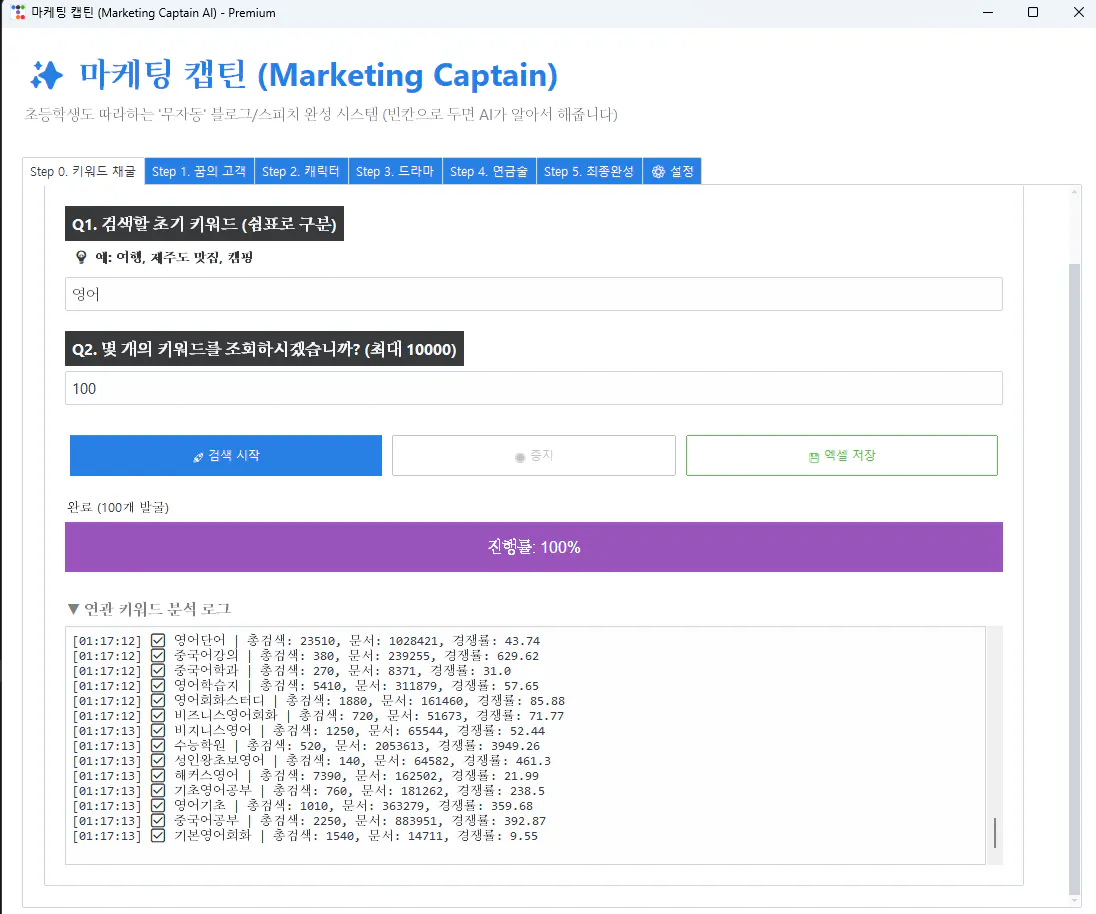The width and height of the screenshot is (1096, 914).
Task: Switch to the Step 1 꿈의 고객 tab
Action: coord(198,170)
